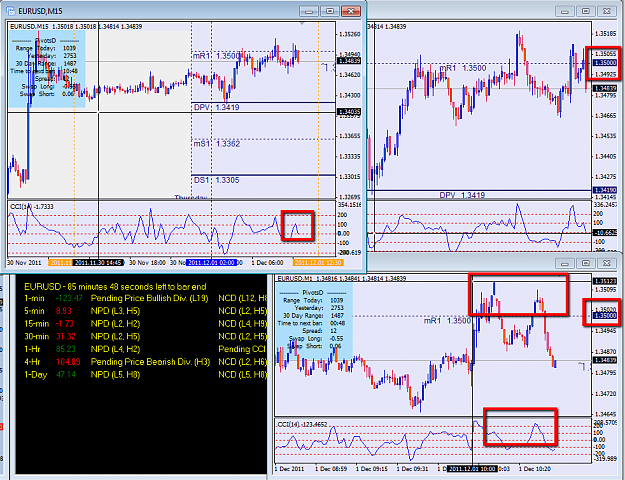Click the 1.35185 price in the partly hidden chart
Viewport: 625px width, 480px height.
[x=605, y=34]
